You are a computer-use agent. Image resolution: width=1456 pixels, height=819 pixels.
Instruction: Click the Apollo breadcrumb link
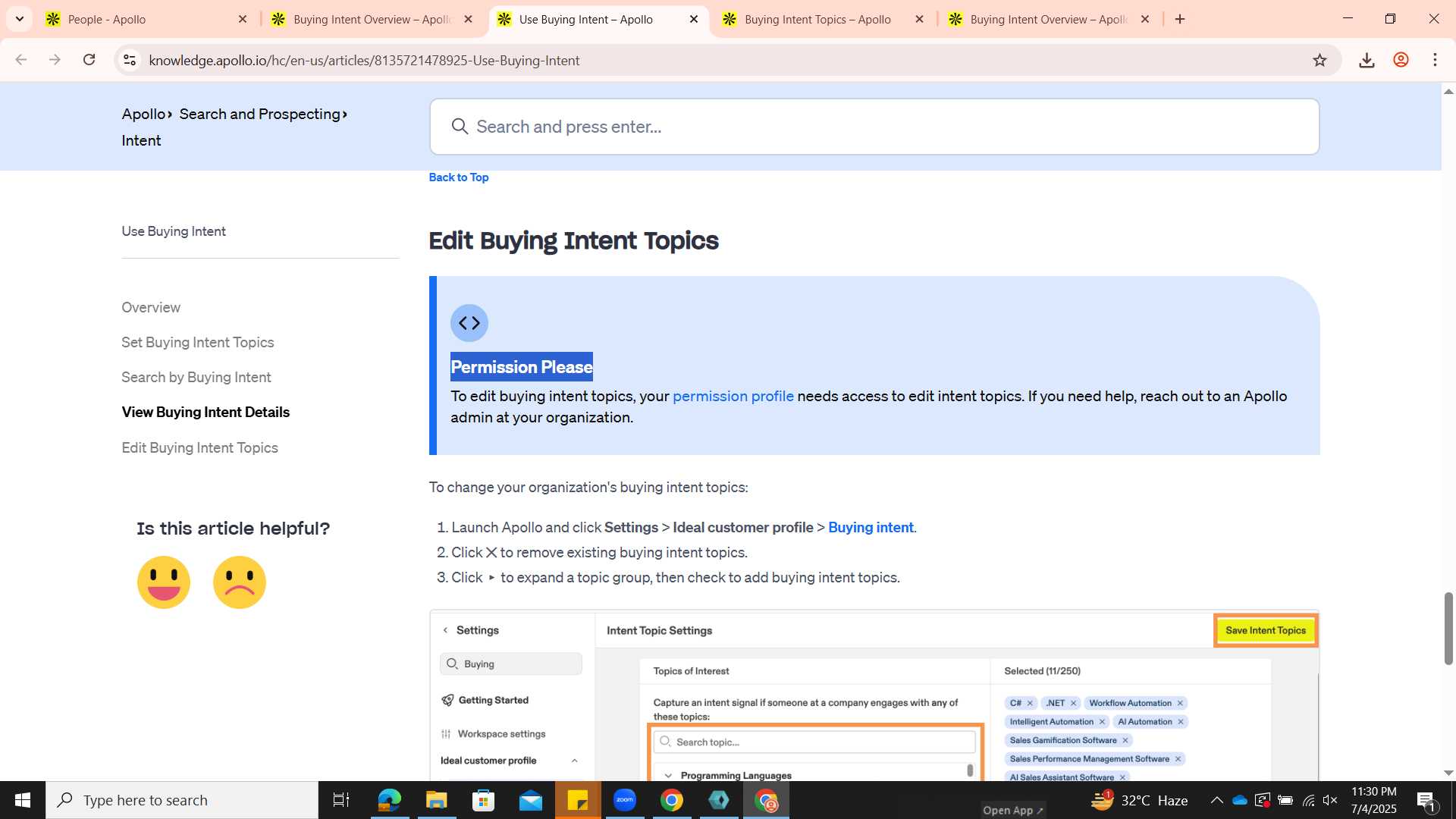point(143,114)
